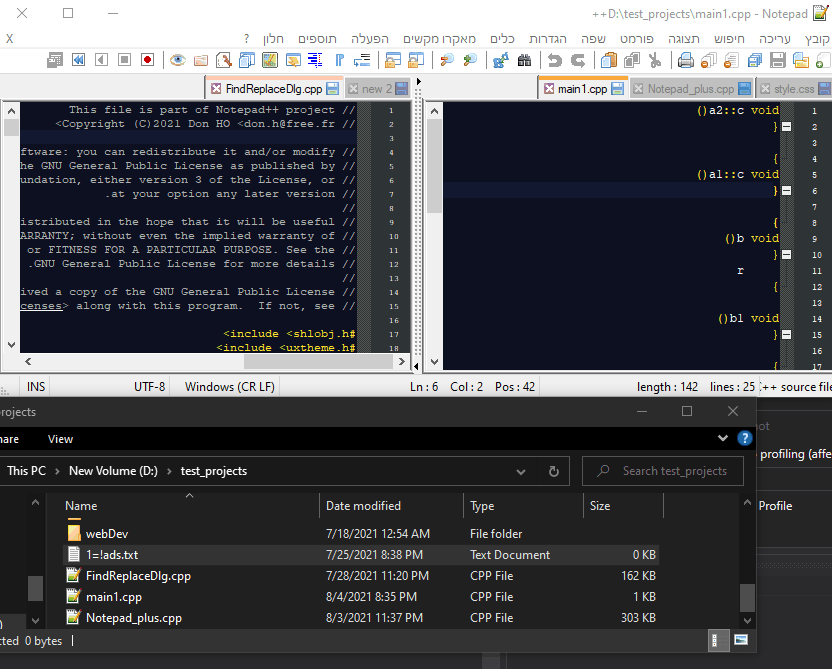Collapse fold marker at line 6

(x=787, y=190)
